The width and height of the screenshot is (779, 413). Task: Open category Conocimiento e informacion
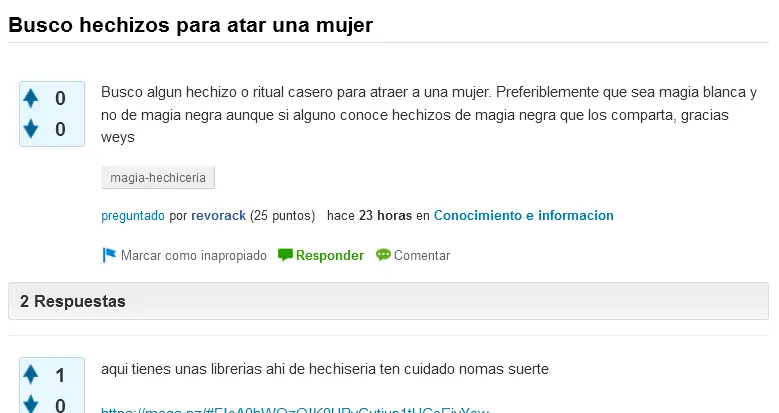coord(524,215)
